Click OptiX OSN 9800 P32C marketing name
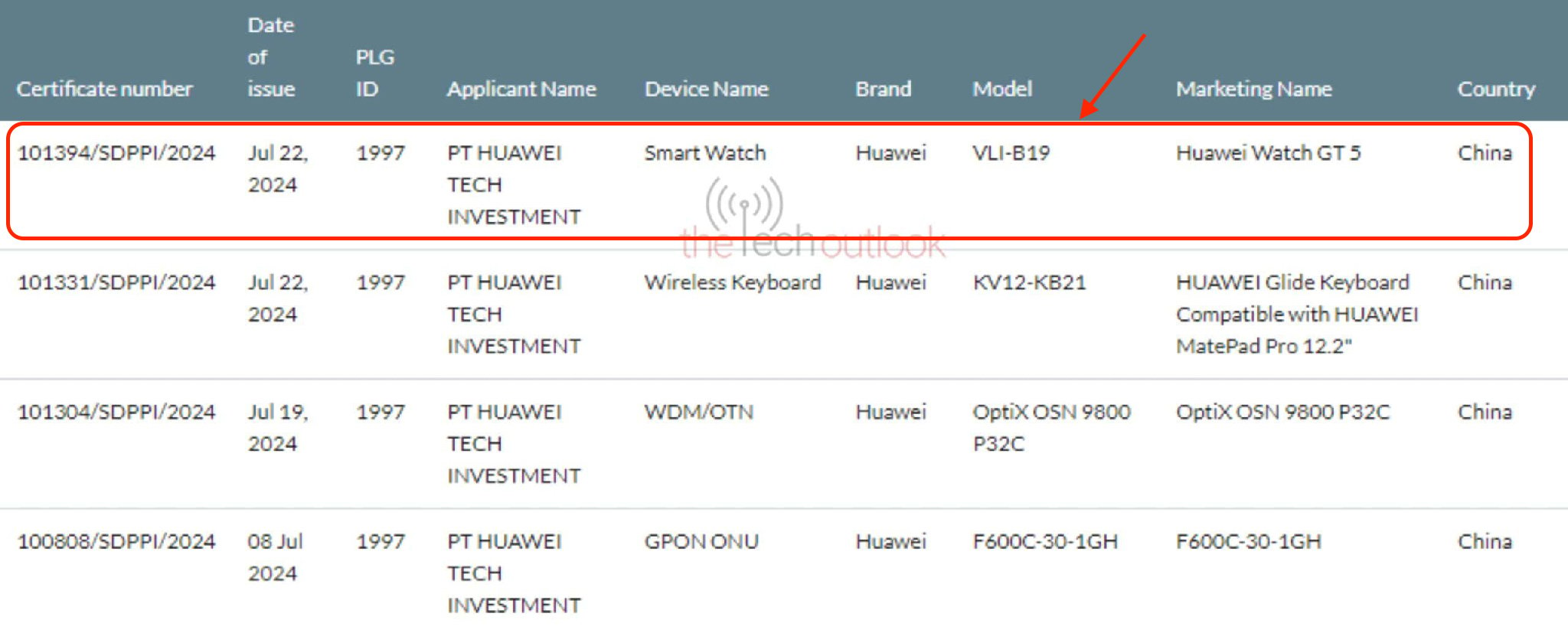 tap(1282, 412)
